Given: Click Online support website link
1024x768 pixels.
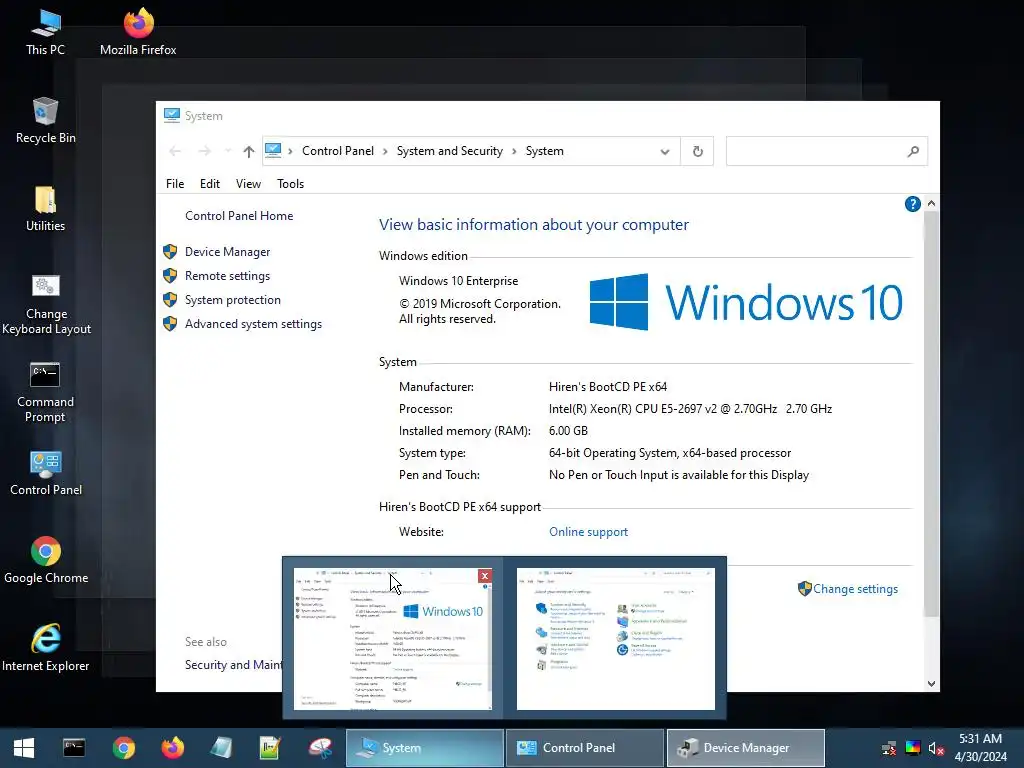Looking at the screenshot, I should tap(588, 532).
